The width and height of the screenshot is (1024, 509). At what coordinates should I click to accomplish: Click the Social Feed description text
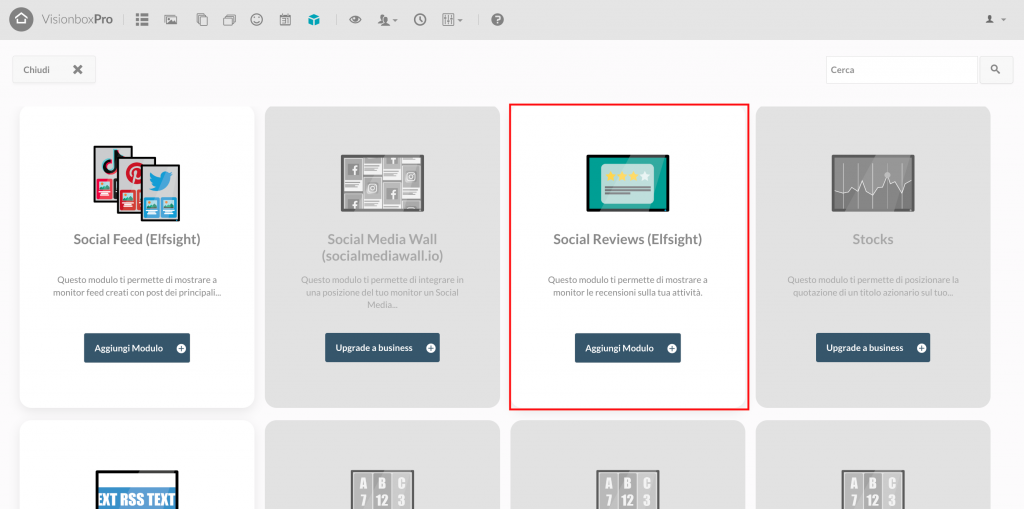[137, 286]
